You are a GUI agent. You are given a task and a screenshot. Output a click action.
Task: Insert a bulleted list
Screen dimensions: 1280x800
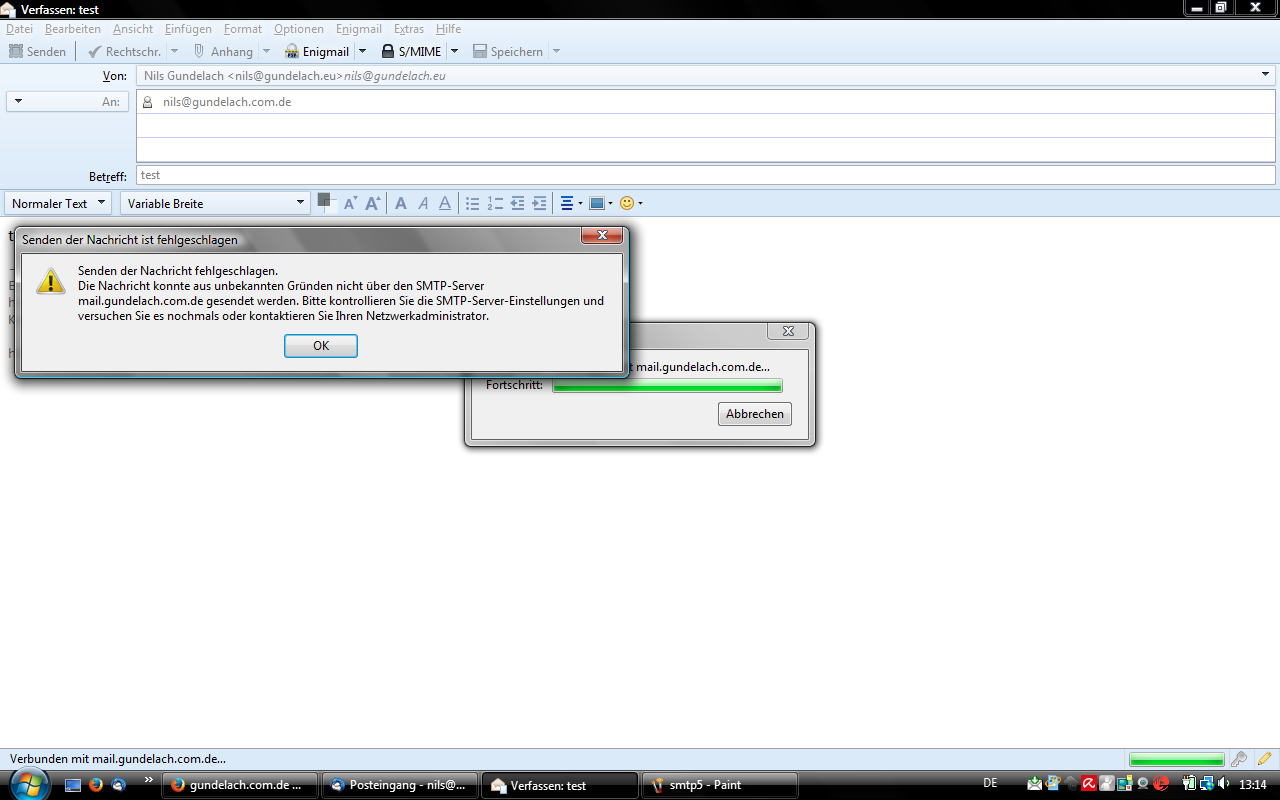(x=473, y=203)
